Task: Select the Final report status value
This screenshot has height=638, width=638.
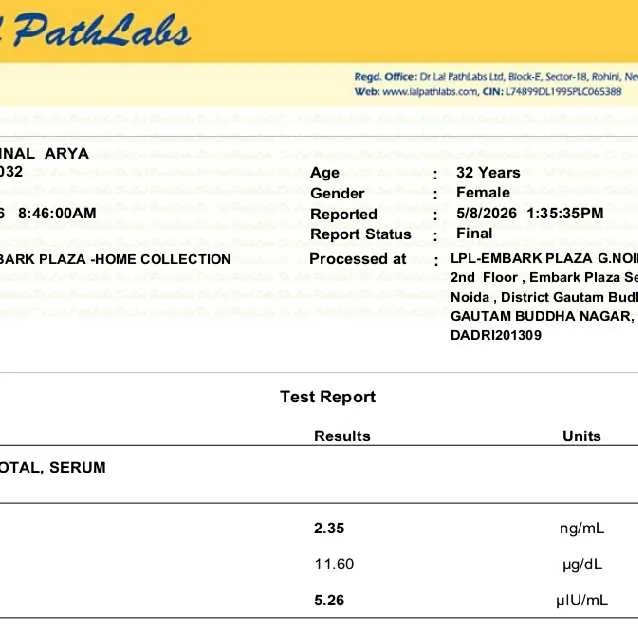Action: coord(474,233)
